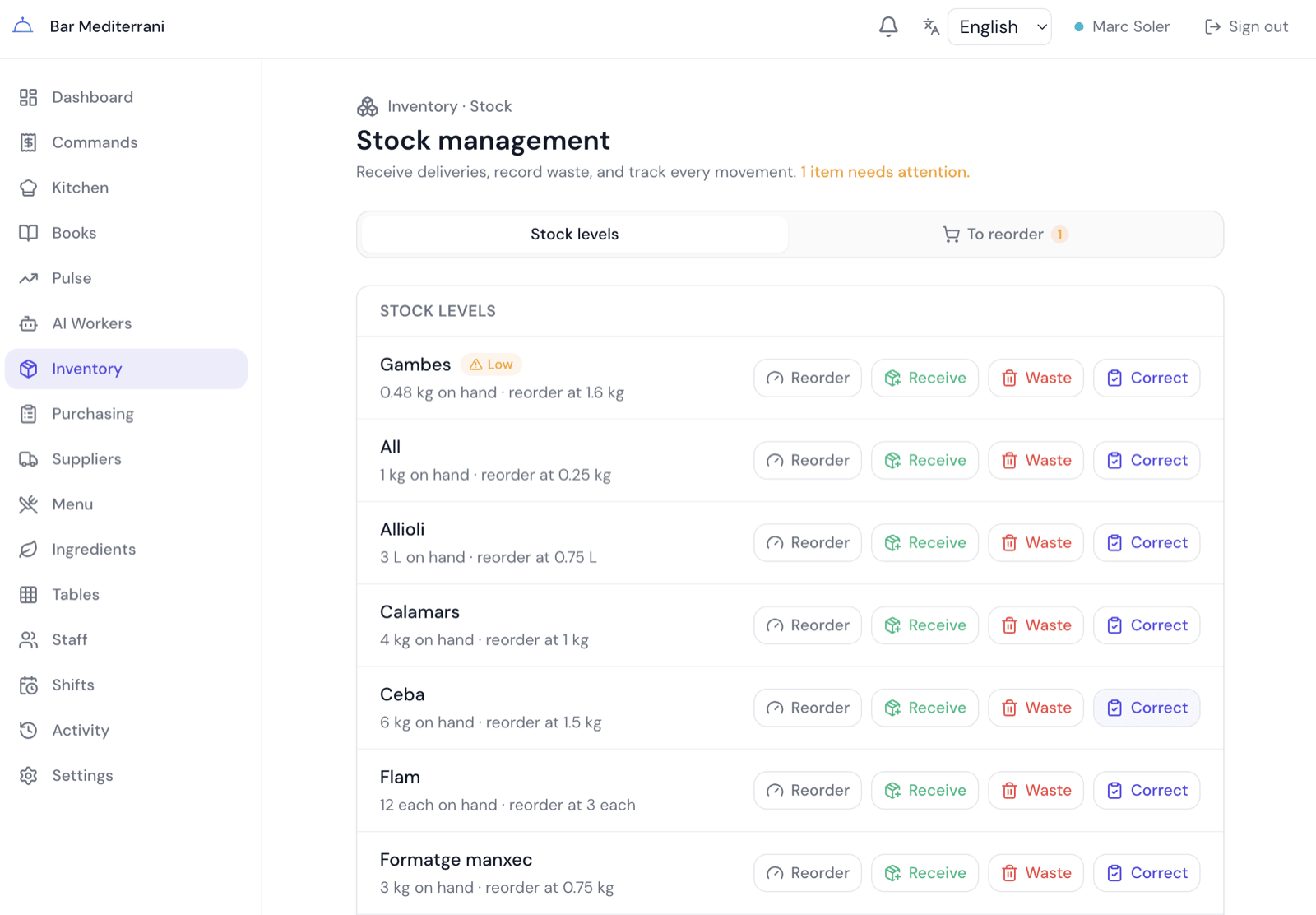Click Receive for Formatge manxec

(924, 873)
